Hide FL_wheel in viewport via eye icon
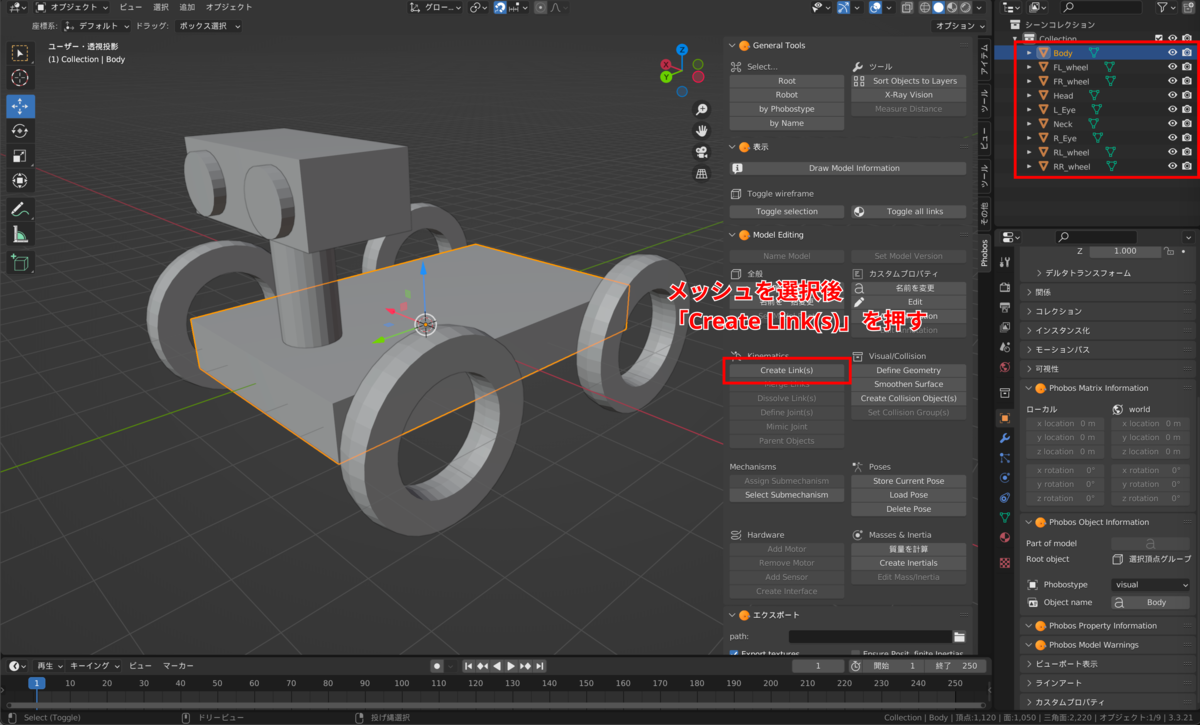Viewport: 1200px width, 725px height. (x=1172, y=67)
